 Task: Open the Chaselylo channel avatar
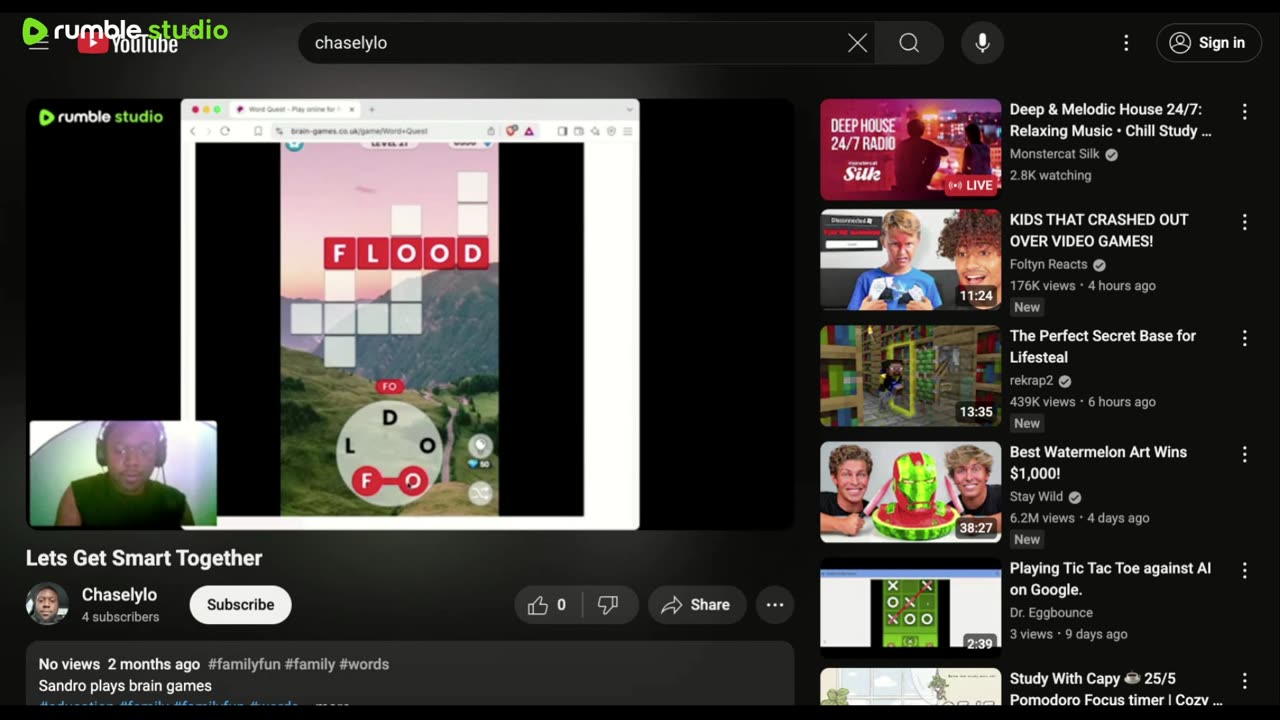(x=47, y=604)
